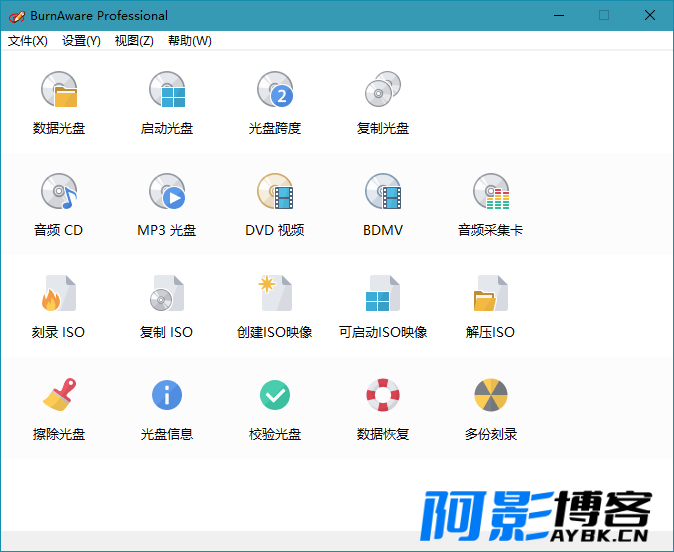Select the 校验光盘 verify disc checkmark icon
The image size is (674, 552).
coord(275,395)
